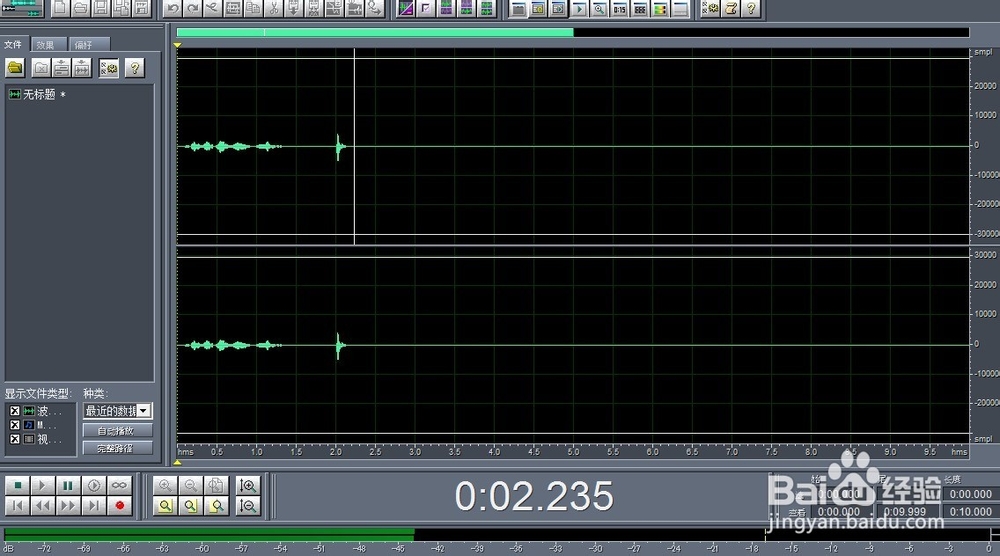Rewind with the double left arrow button

coord(43,506)
